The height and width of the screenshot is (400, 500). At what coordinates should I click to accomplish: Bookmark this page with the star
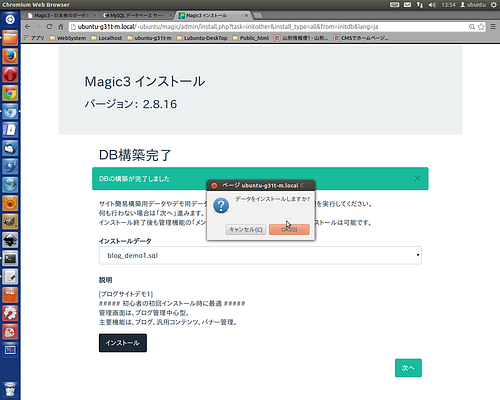click(481, 27)
